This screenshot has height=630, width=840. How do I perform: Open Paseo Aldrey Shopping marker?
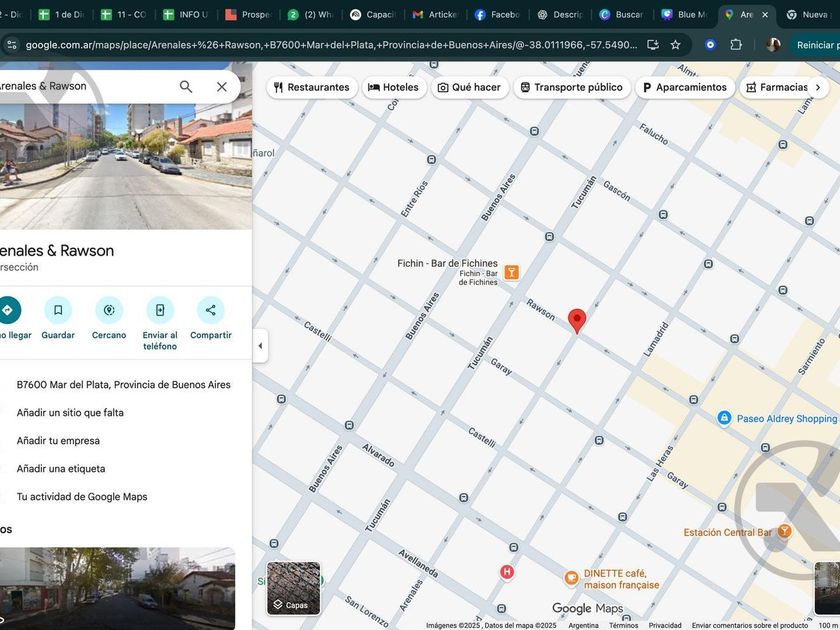724,418
